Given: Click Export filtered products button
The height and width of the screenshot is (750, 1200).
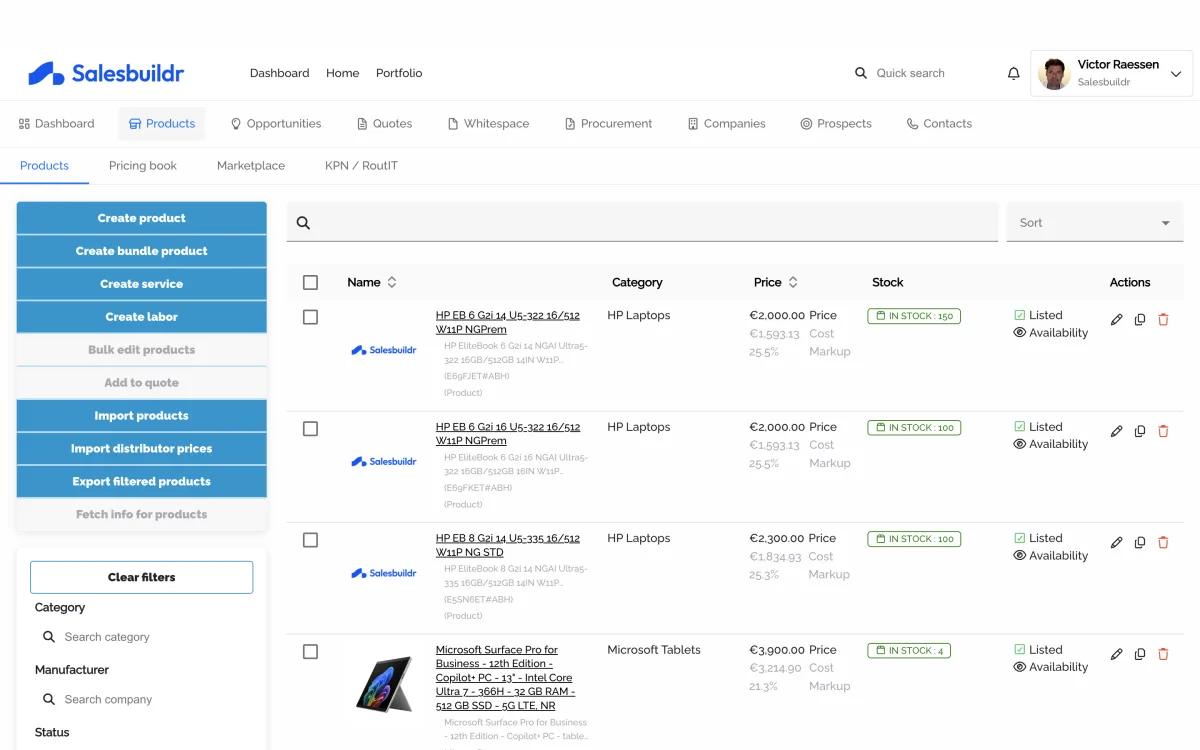Looking at the screenshot, I should [142, 482].
